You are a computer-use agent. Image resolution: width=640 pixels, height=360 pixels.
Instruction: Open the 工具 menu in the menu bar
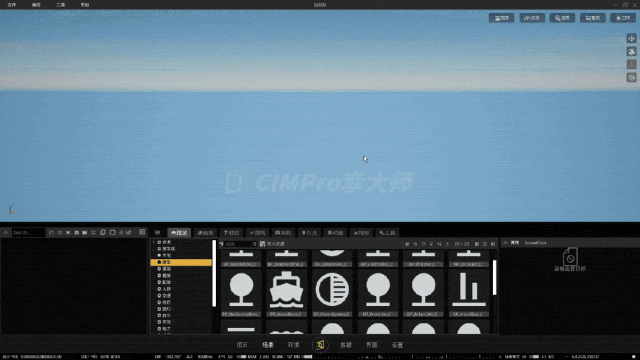click(x=60, y=5)
